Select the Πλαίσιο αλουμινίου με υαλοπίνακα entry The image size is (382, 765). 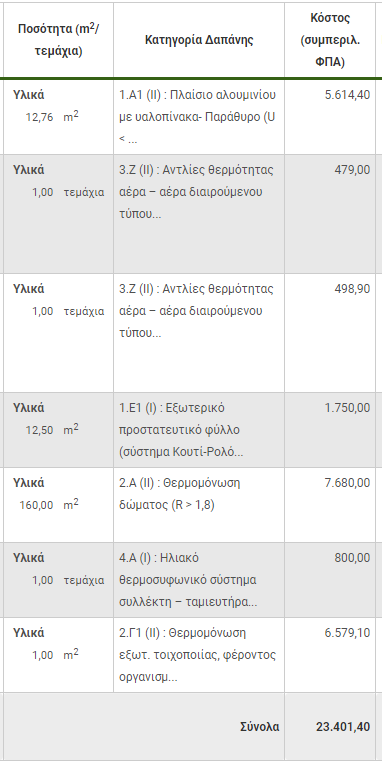coord(198,117)
